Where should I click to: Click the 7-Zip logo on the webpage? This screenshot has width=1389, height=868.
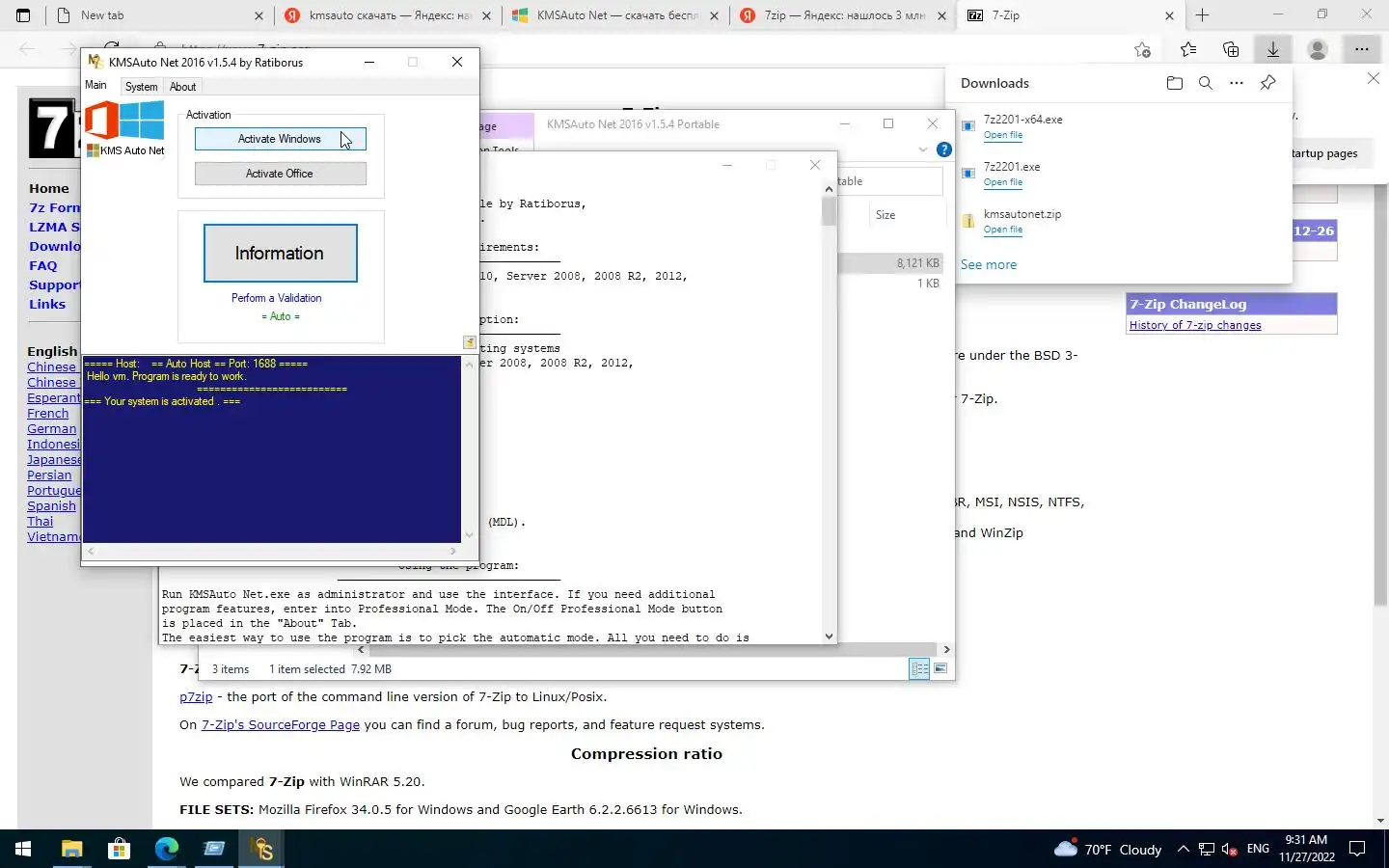tap(54, 128)
